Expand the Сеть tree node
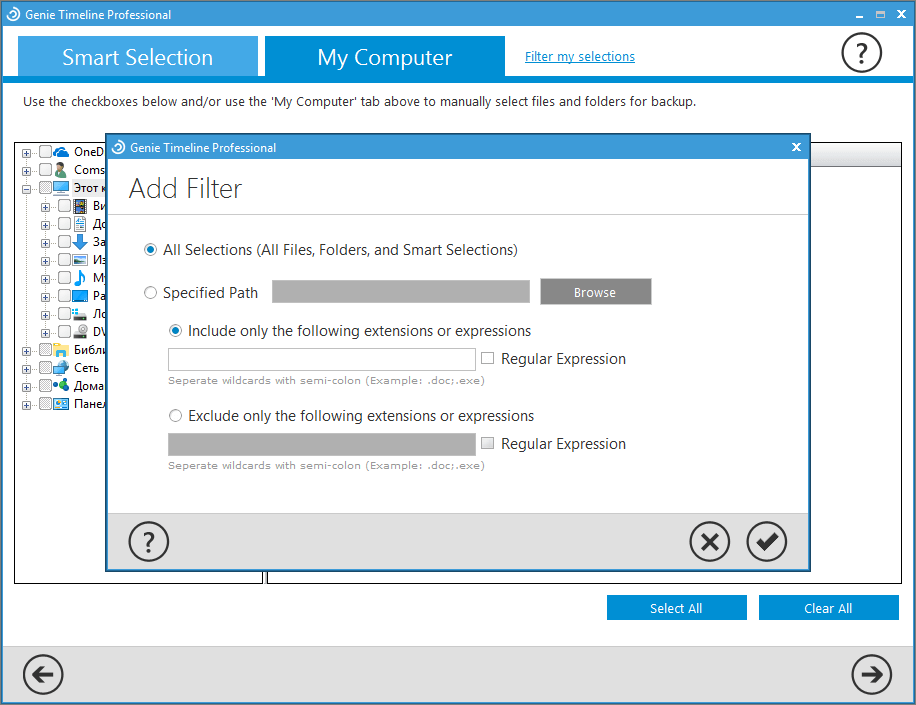This screenshot has height=705, width=916. point(26,369)
